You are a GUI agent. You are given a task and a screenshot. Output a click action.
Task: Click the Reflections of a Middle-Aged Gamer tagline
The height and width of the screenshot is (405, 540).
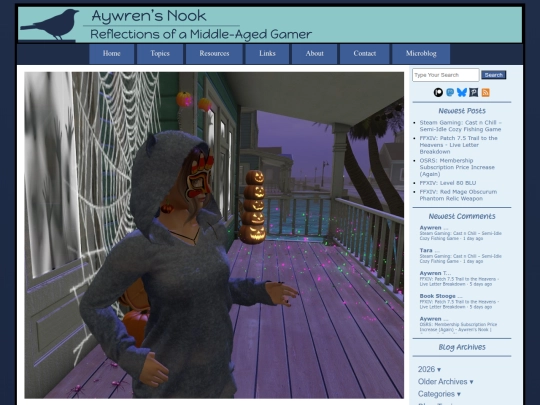(x=201, y=34)
